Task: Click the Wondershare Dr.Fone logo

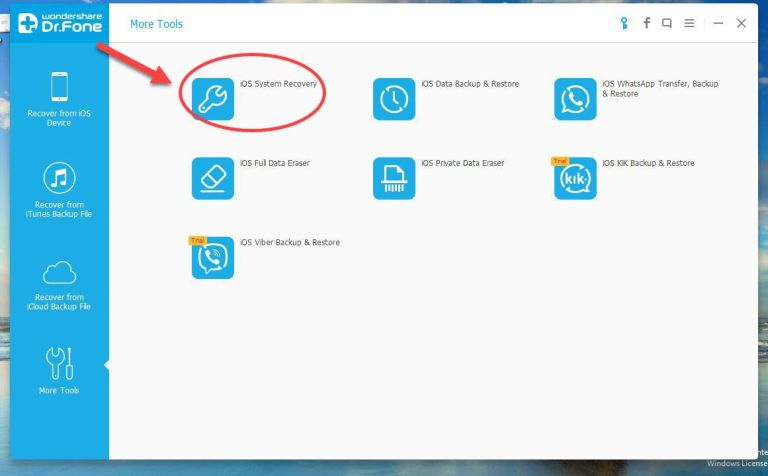Action: [x=60, y=23]
